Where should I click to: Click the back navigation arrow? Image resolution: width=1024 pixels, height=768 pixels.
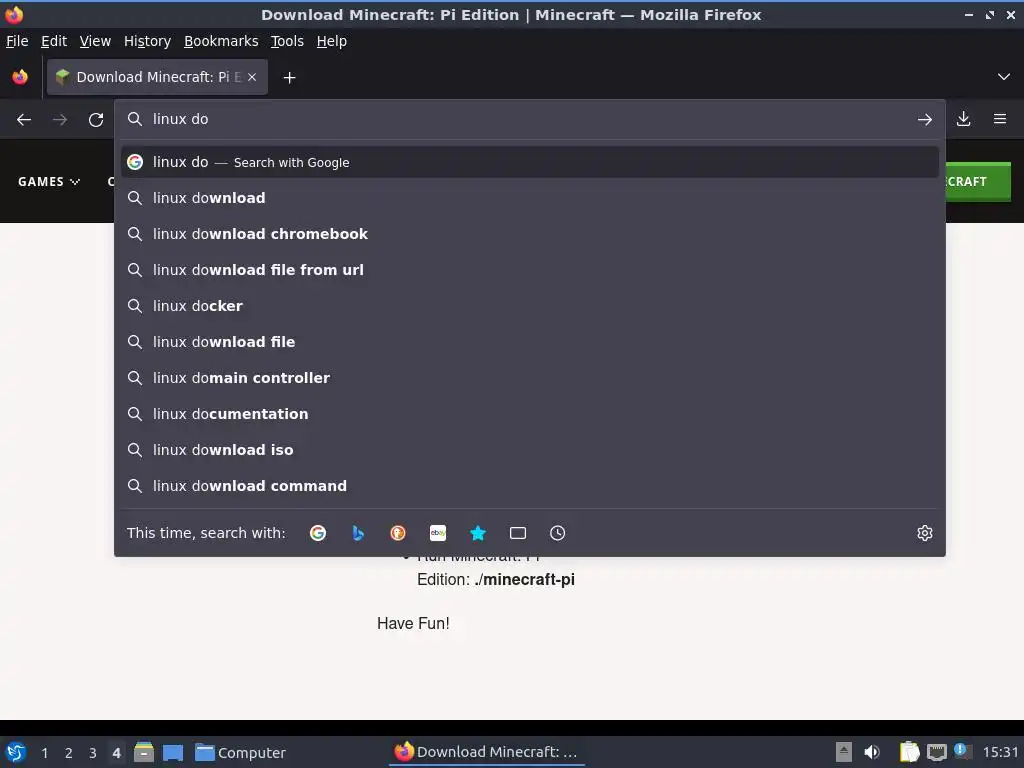click(24, 120)
